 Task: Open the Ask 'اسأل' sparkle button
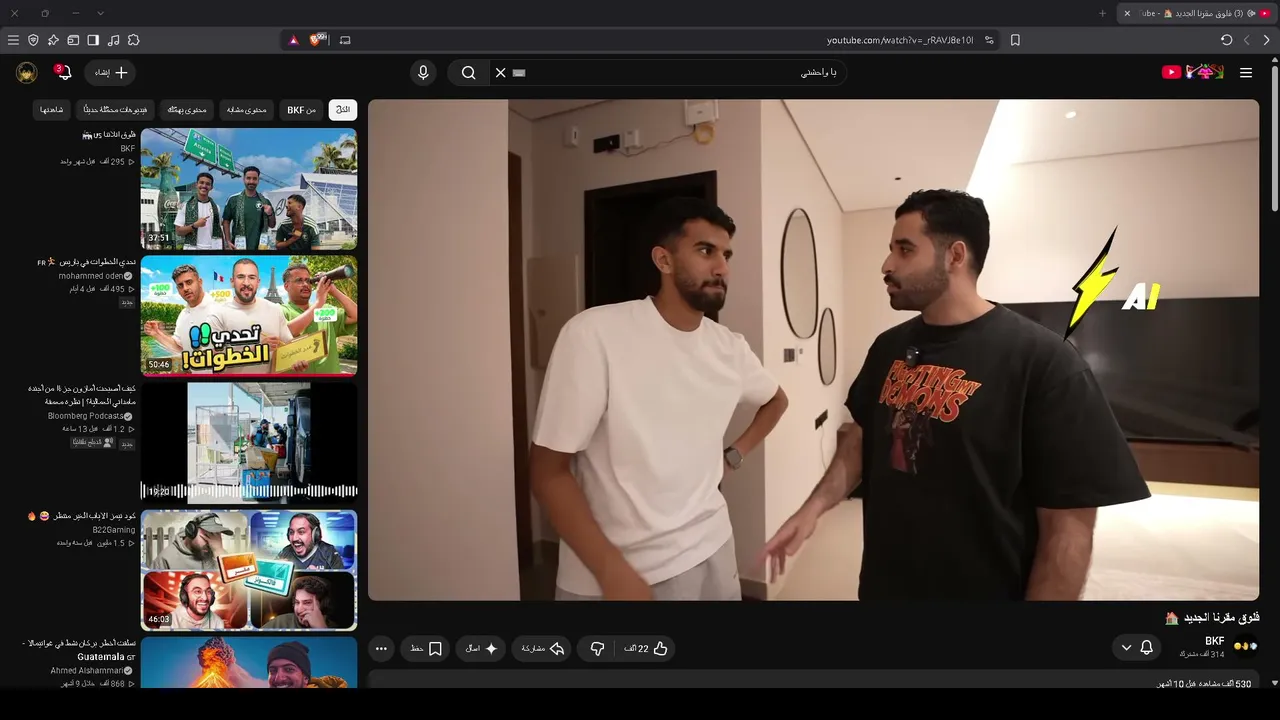[x=481, y=649]
